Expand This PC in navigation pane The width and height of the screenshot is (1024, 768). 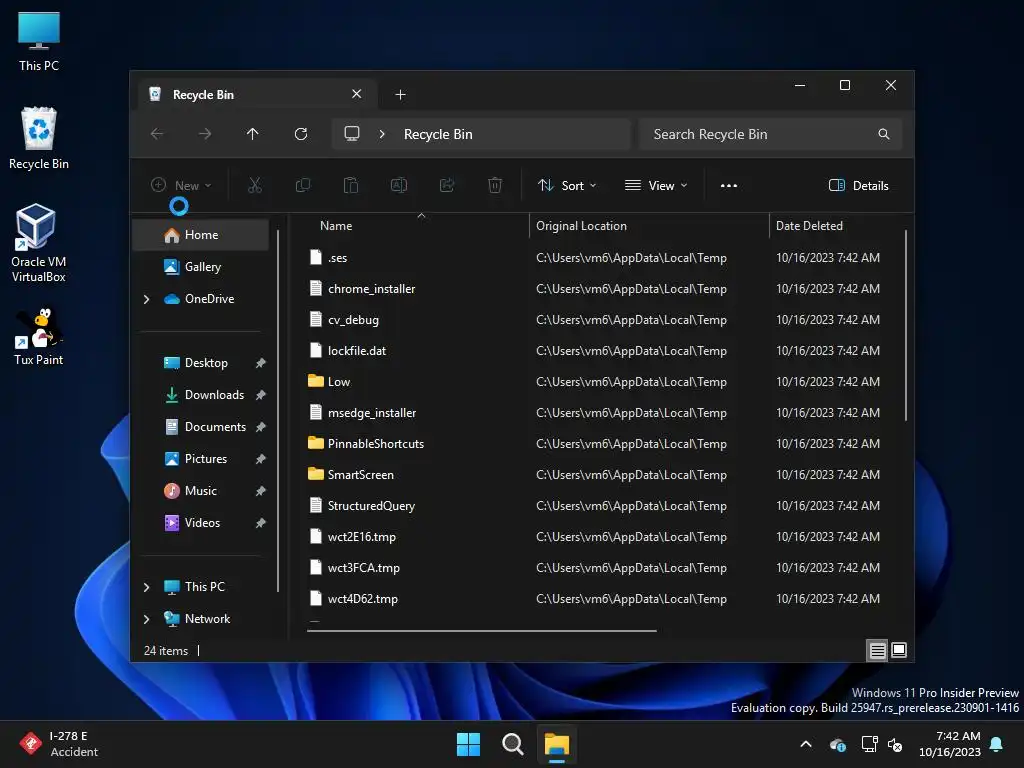[x=146, y=587]
